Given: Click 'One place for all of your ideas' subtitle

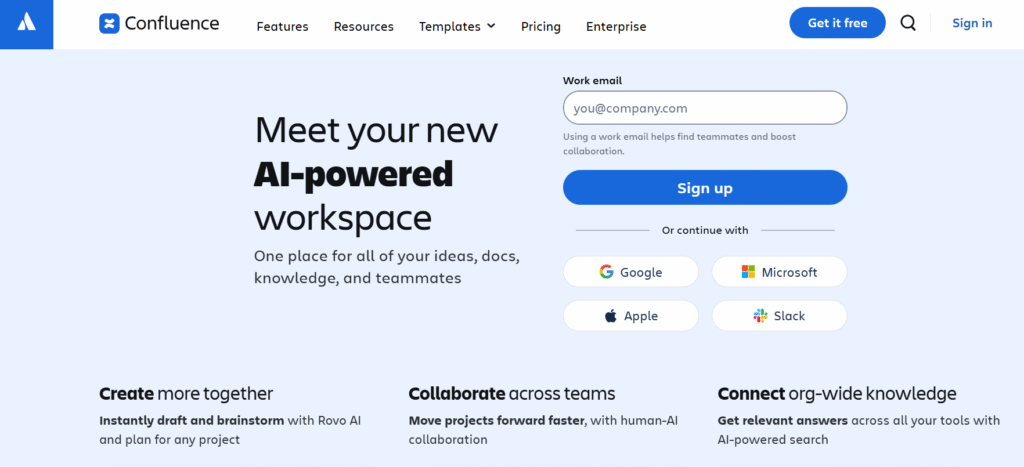Looking at the screenshot, I should click(x=387, y=267).
